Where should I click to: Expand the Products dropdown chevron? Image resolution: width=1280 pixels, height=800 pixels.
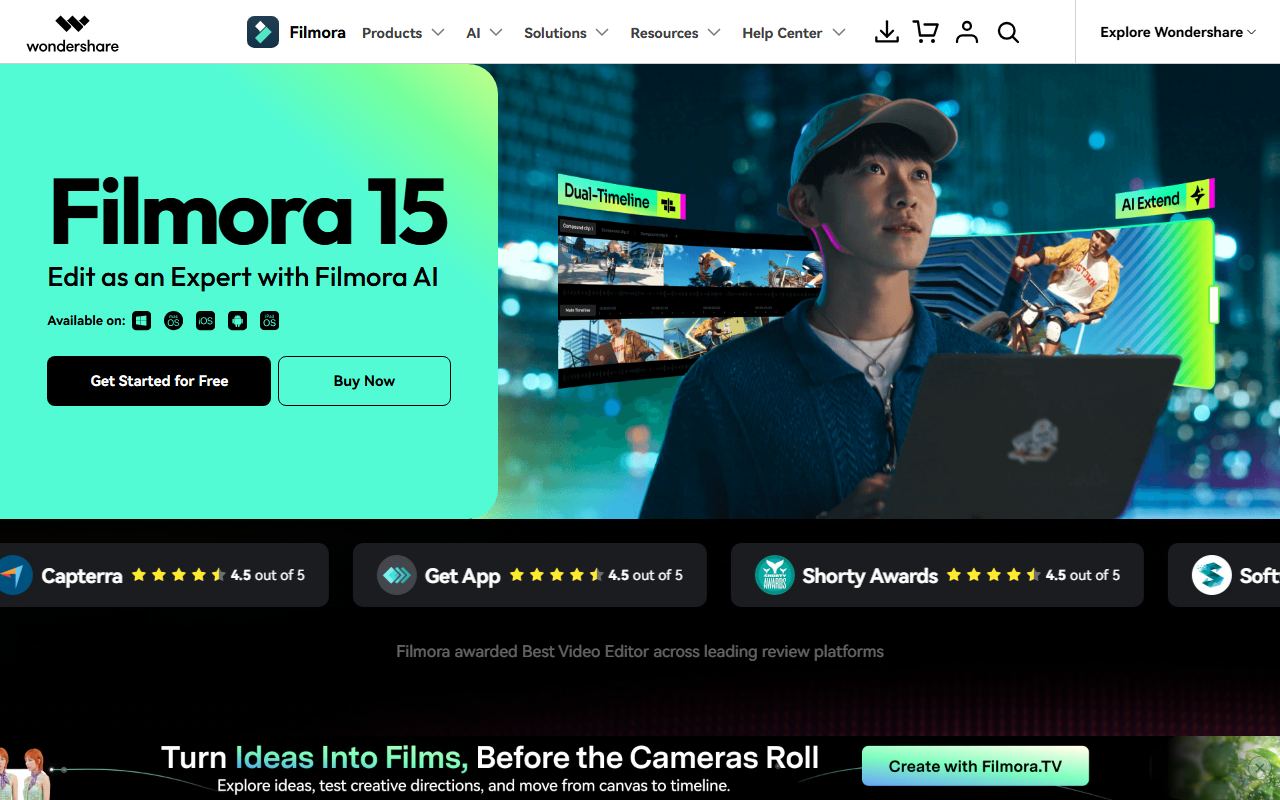tap(437, 33)
